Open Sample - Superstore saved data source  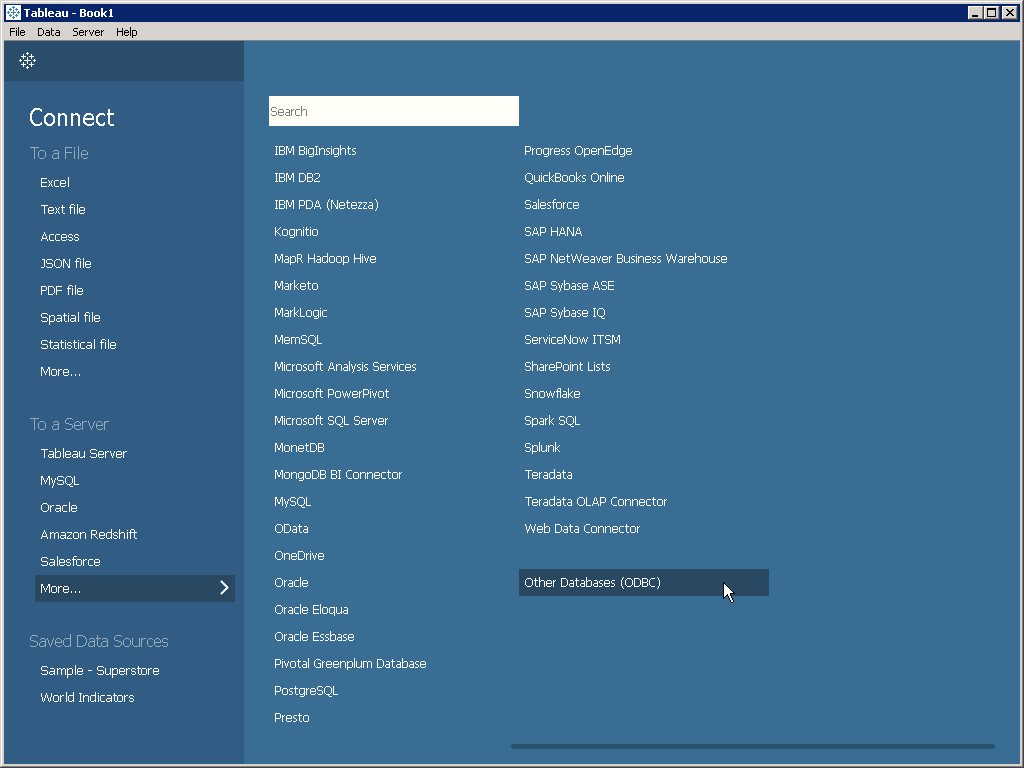pyautogui.click(x=99, y=670)
